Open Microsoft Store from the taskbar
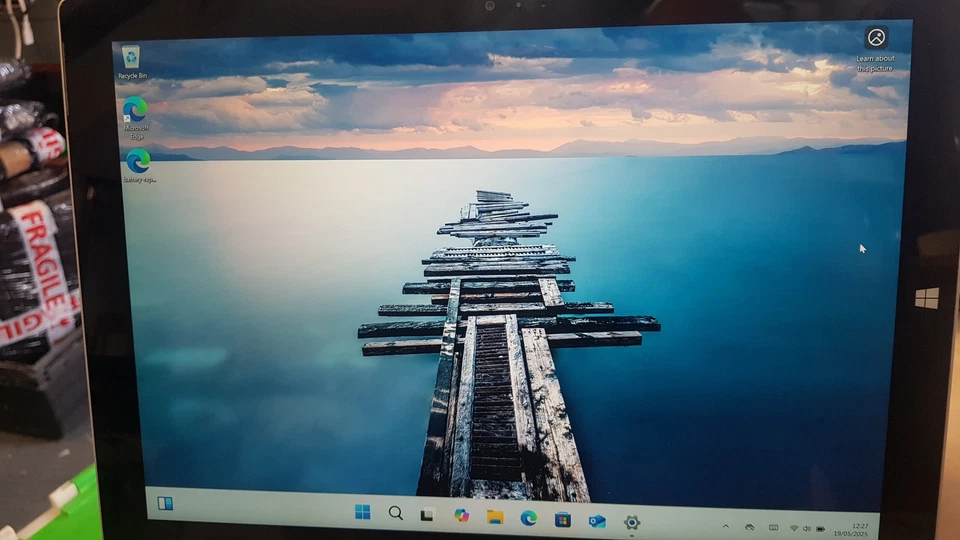The height and width of the screenshot is (540, 960). pos(563,520)
